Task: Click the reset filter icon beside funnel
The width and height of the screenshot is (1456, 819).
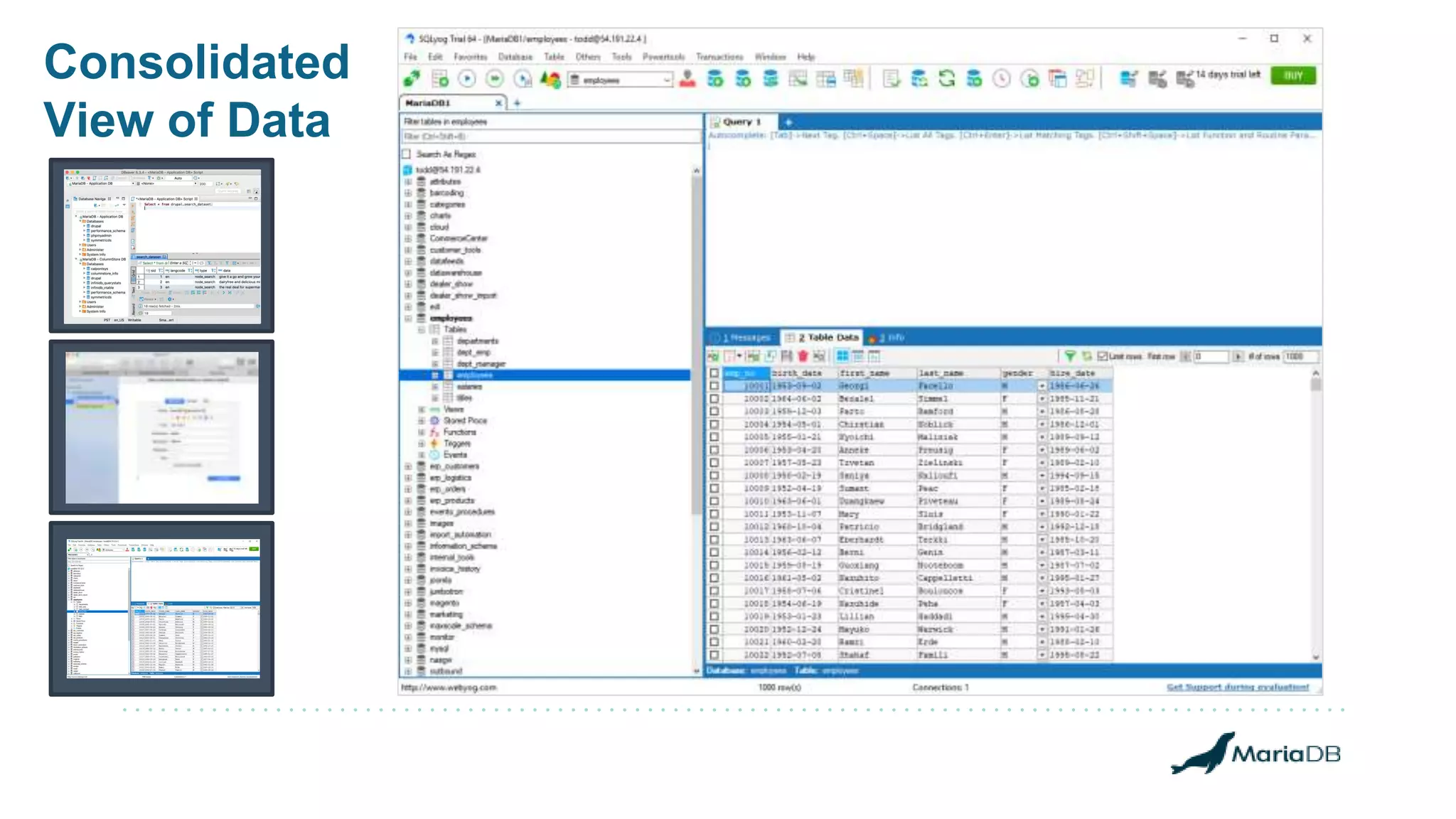Action: click(x=1086, y=355)
